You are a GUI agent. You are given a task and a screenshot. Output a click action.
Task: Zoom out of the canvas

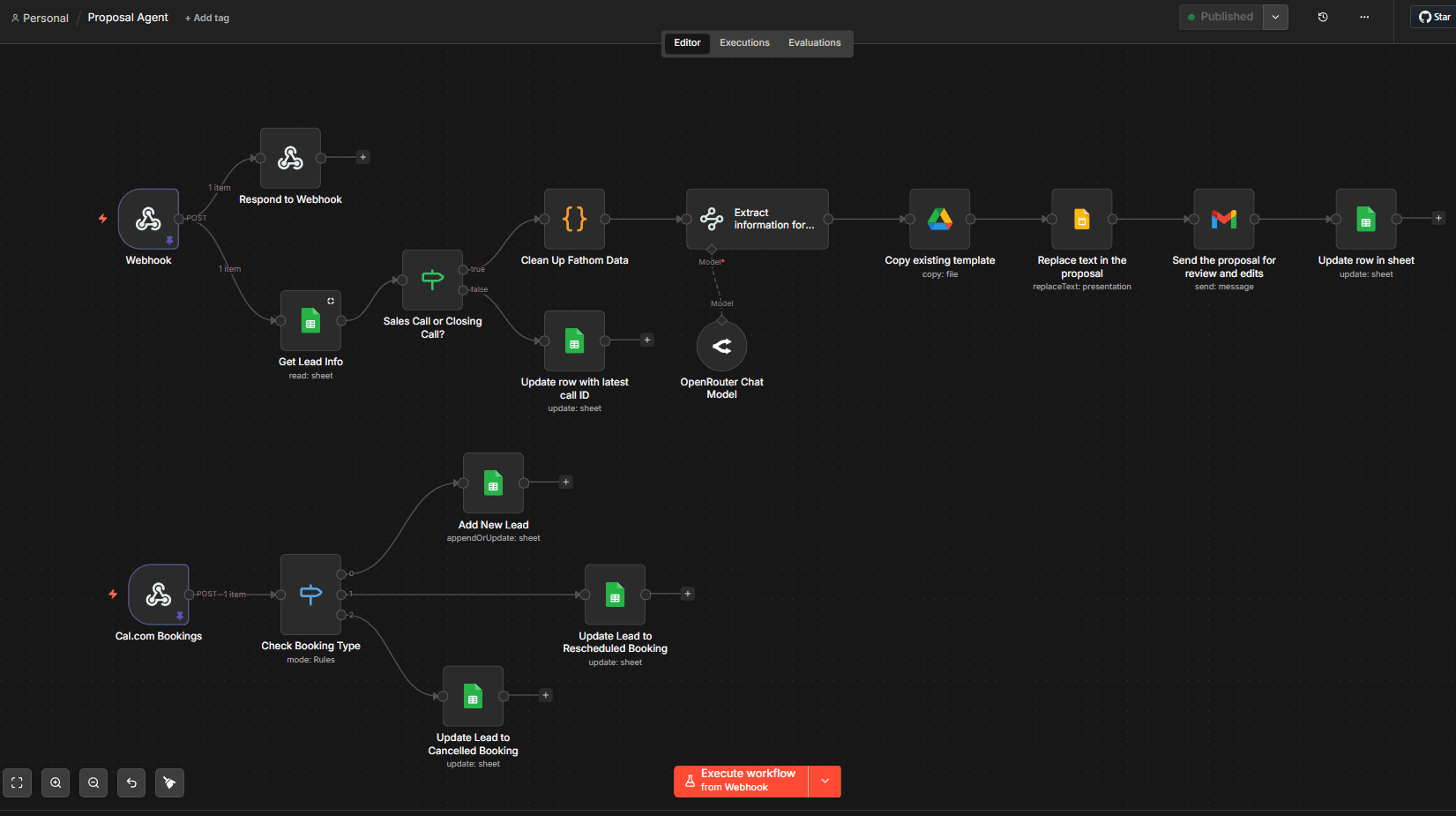pyautogui.click(x=93, y=782)
